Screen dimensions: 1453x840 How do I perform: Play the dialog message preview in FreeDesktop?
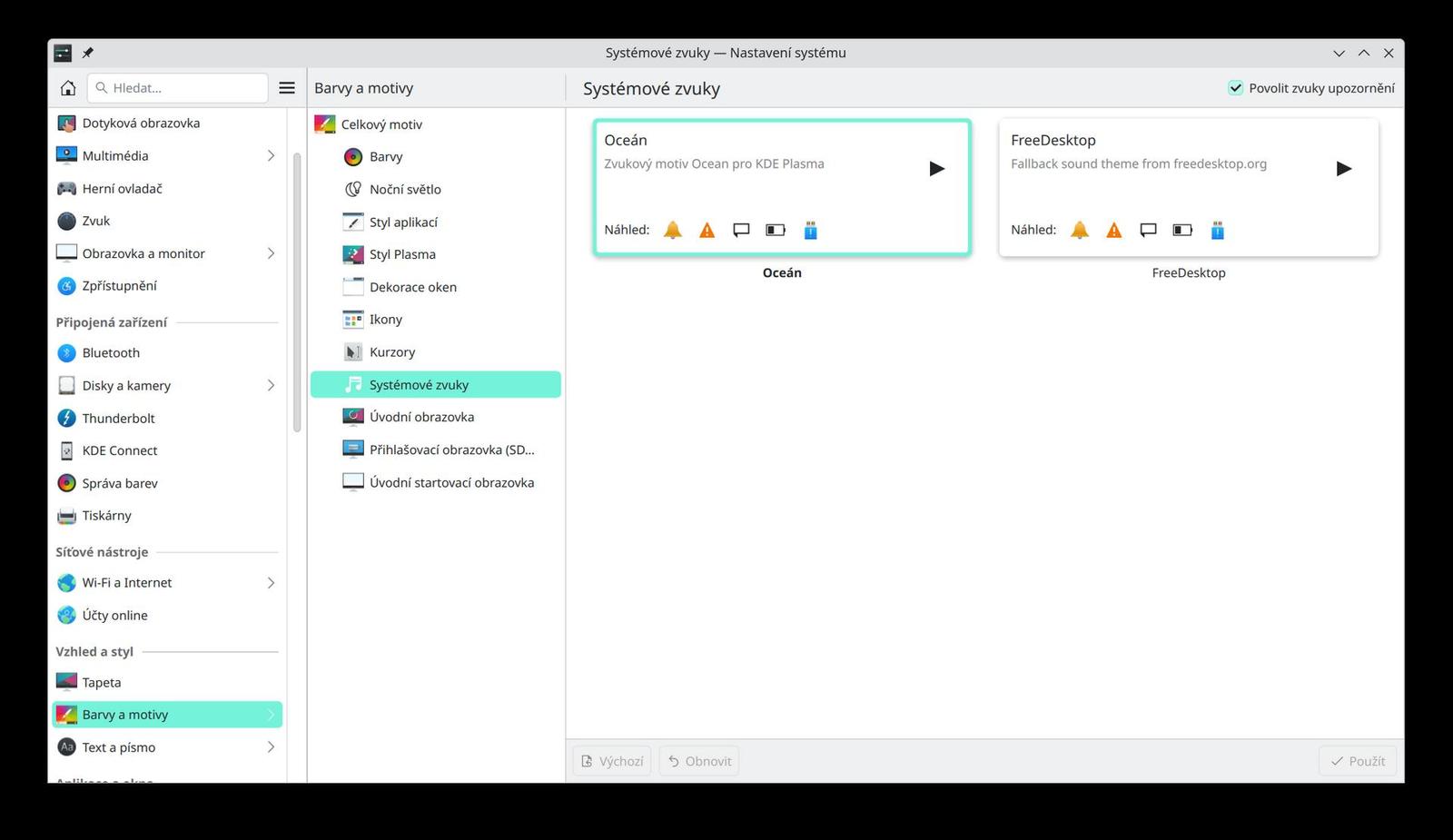[1148, 230]
